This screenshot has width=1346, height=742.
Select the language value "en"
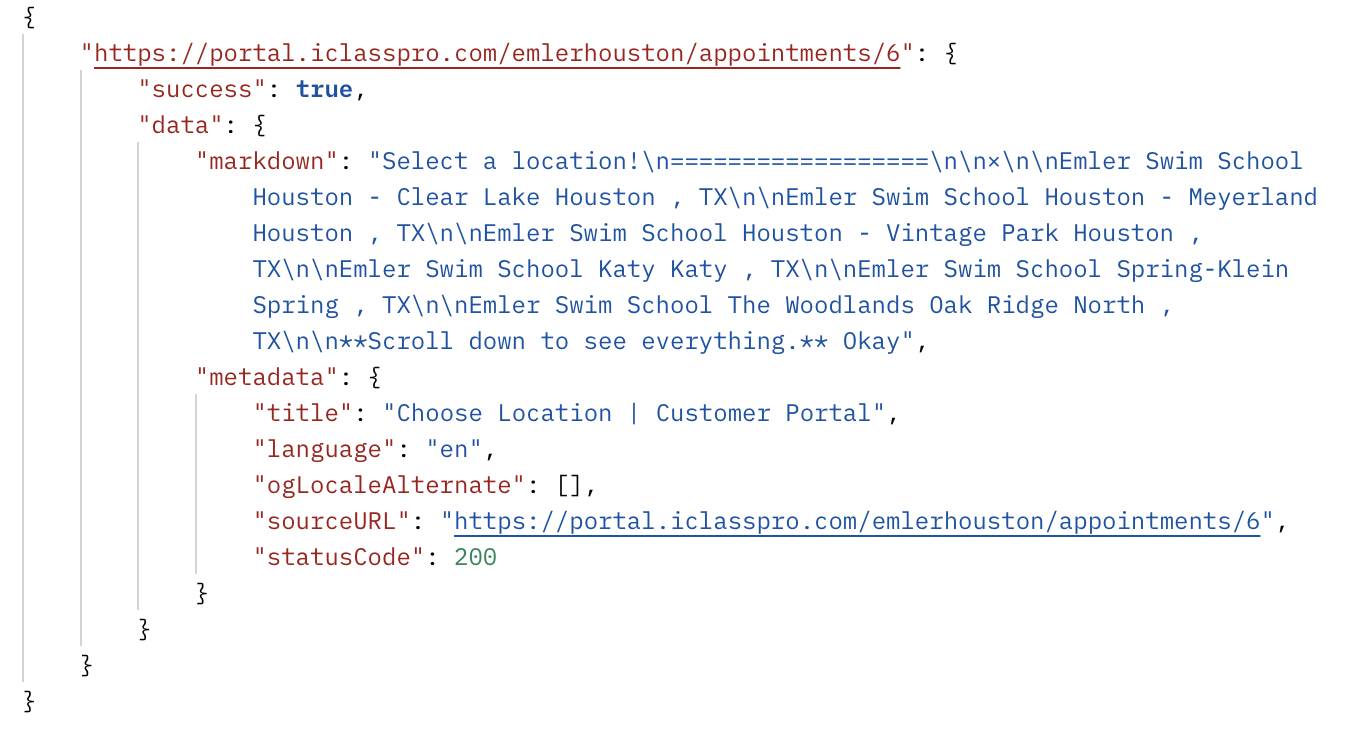point(455,450)
